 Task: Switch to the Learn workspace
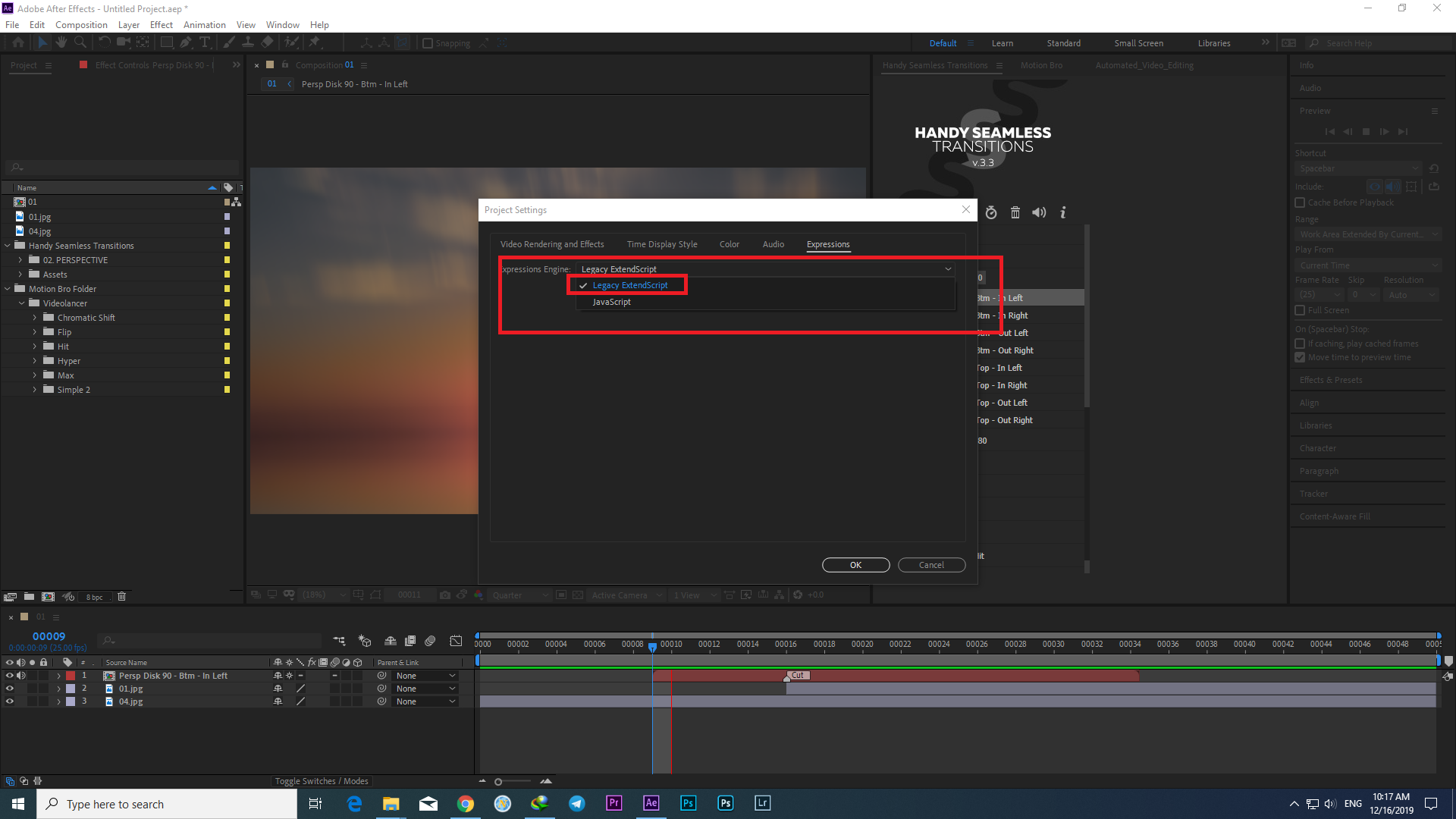point(1003,43)
